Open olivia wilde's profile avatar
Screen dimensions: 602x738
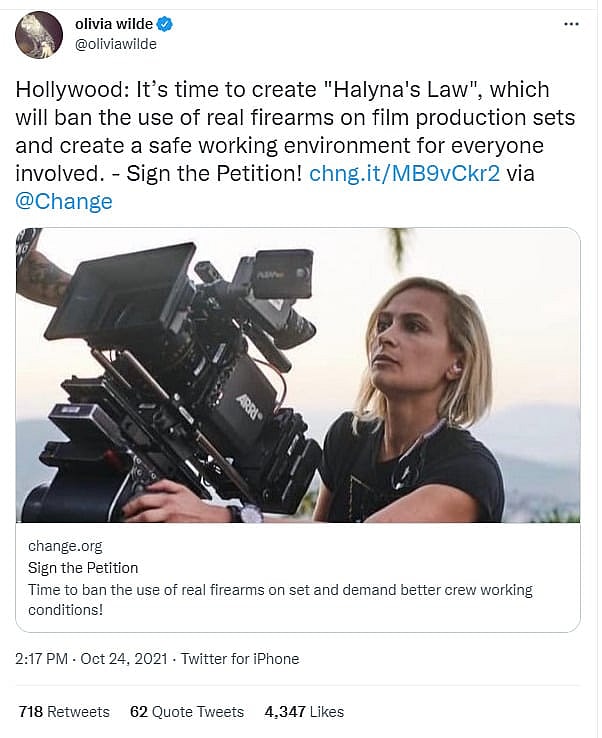tap(39, 35)
